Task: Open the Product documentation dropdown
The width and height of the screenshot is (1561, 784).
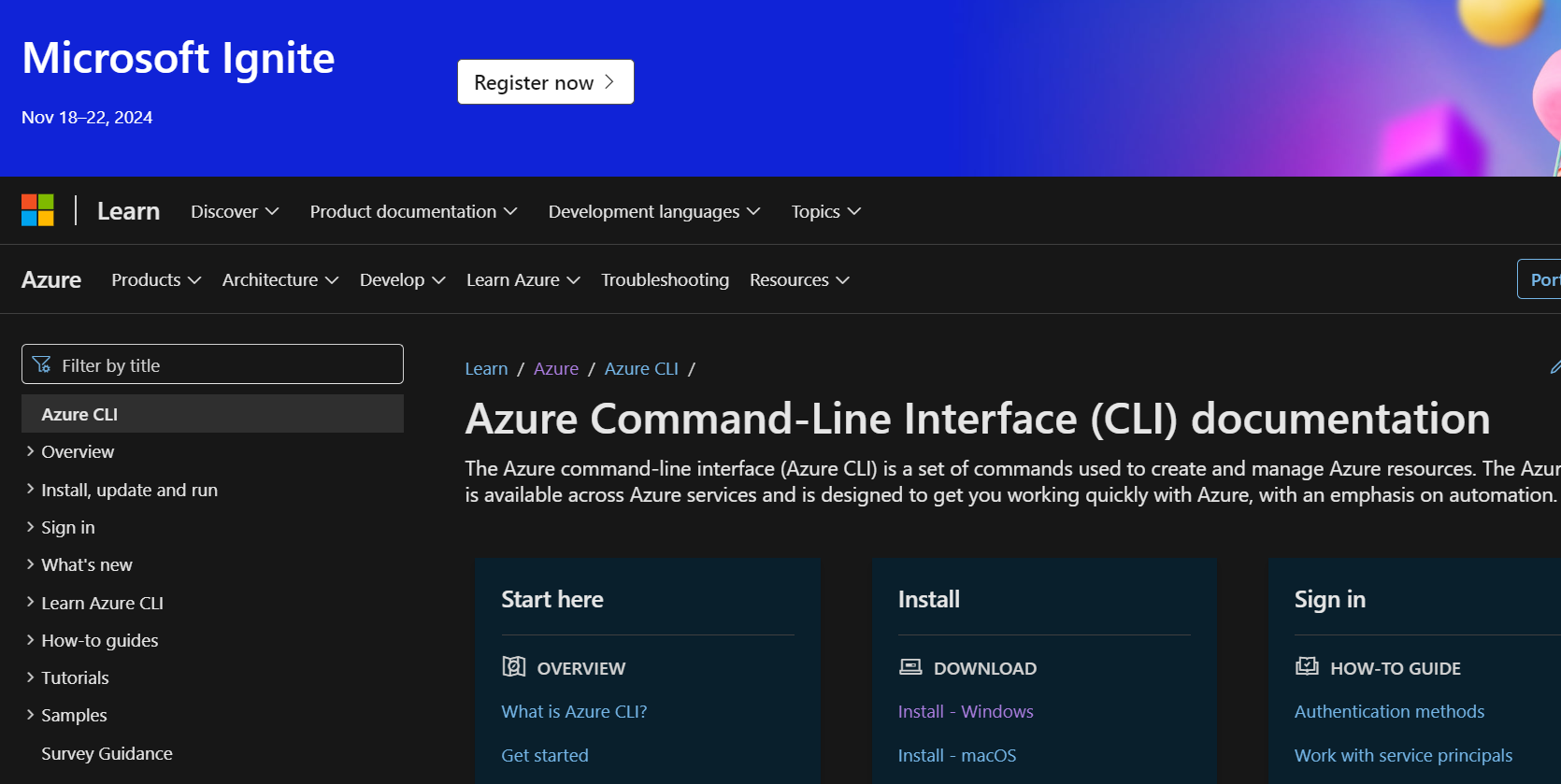Action: pos(413,212)
